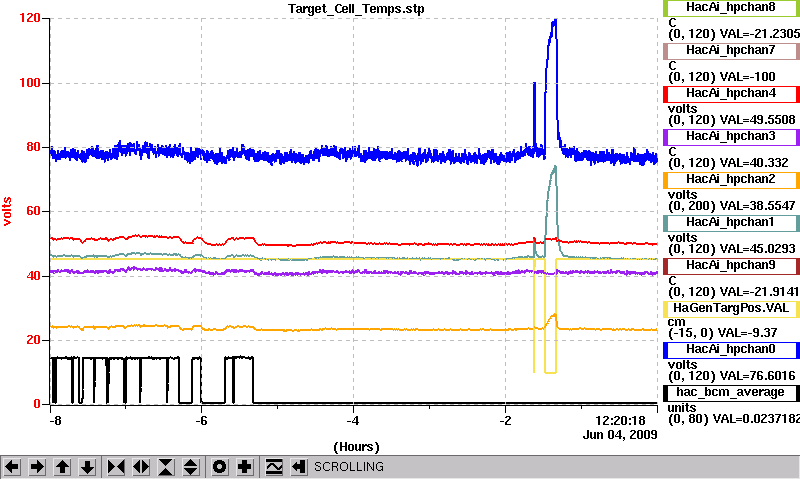The width and height of the screenshot is (800, 479).
Task: Select the HacAi_hpchan9 curve legend
Action: [x=731, y=266]
